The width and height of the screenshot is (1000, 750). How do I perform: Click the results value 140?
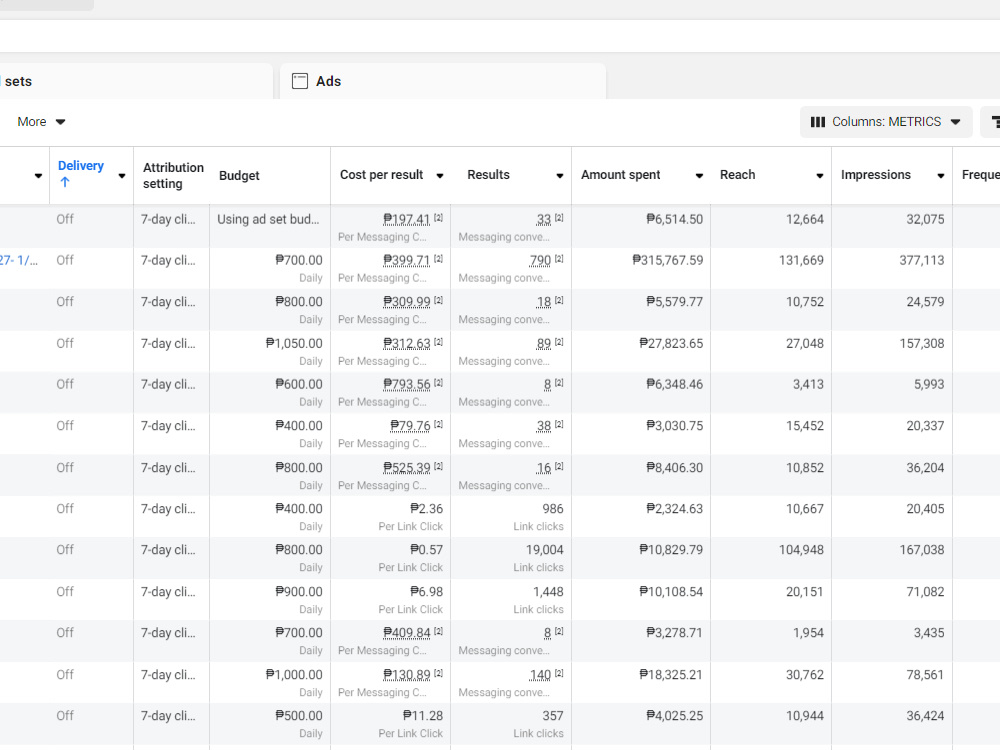click(x=540, y=675)
